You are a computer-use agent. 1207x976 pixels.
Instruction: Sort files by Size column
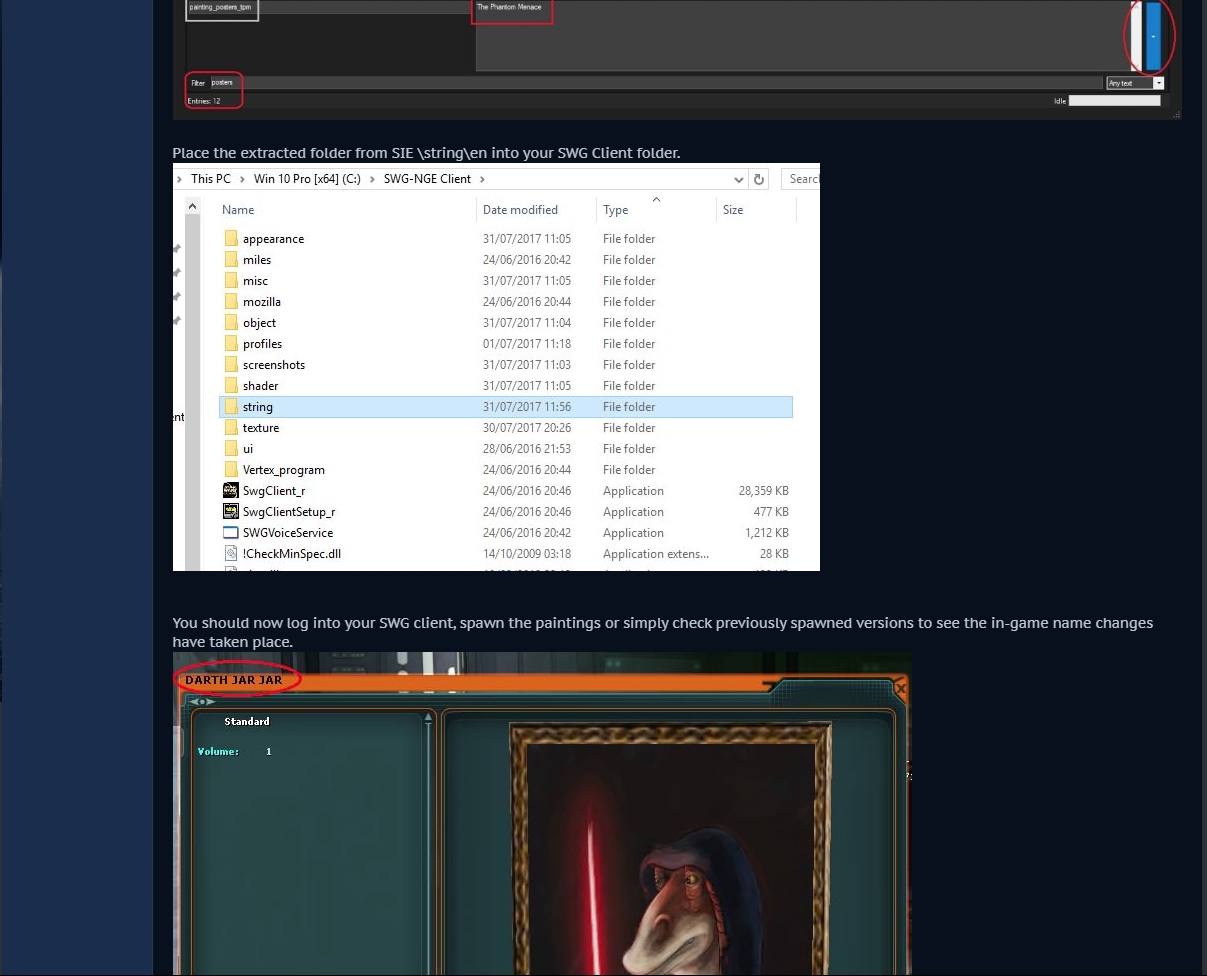point(733,210)
